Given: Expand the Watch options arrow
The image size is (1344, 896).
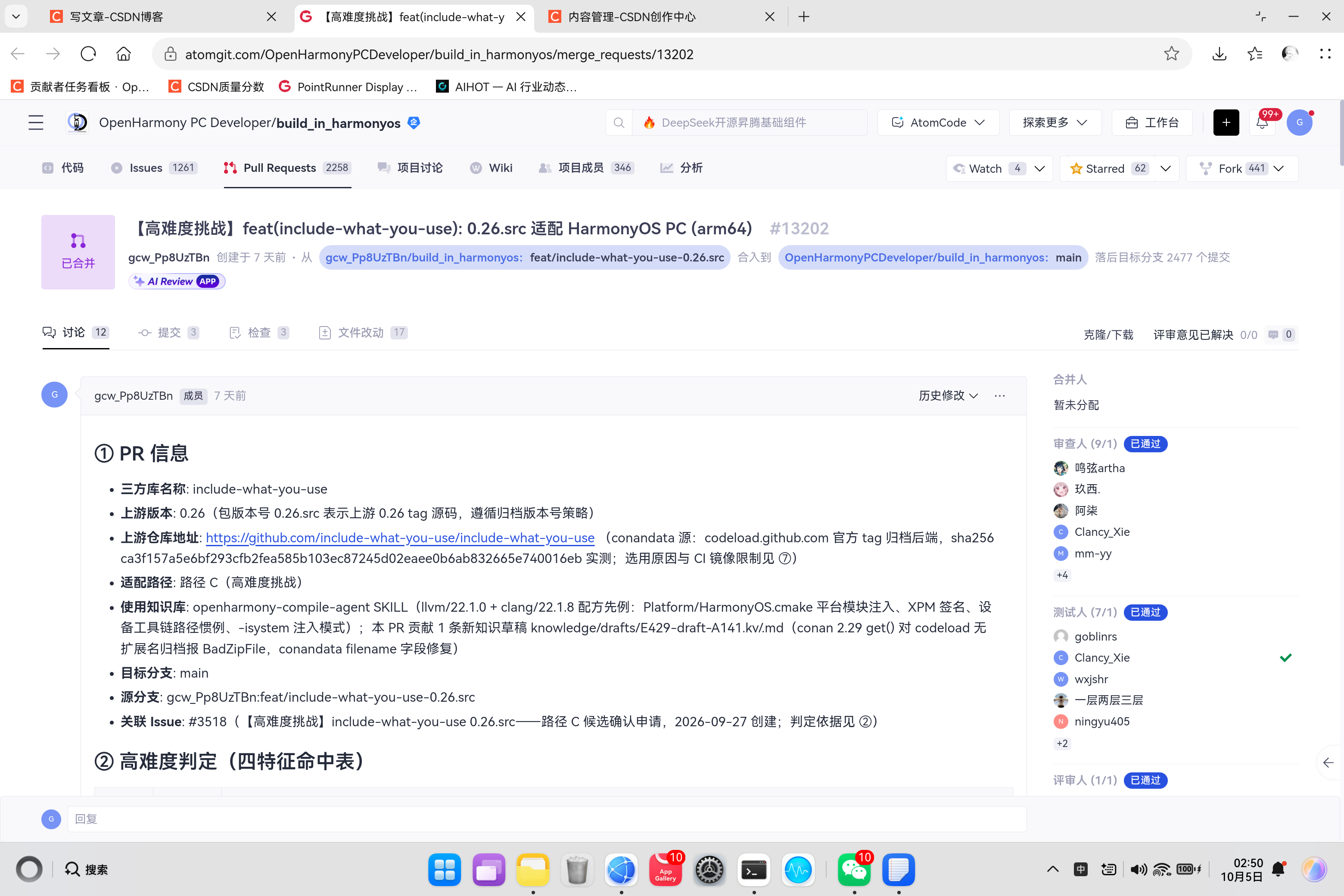Looking at the screenshot, I should pyautogui.click(x=1039, y=168).
